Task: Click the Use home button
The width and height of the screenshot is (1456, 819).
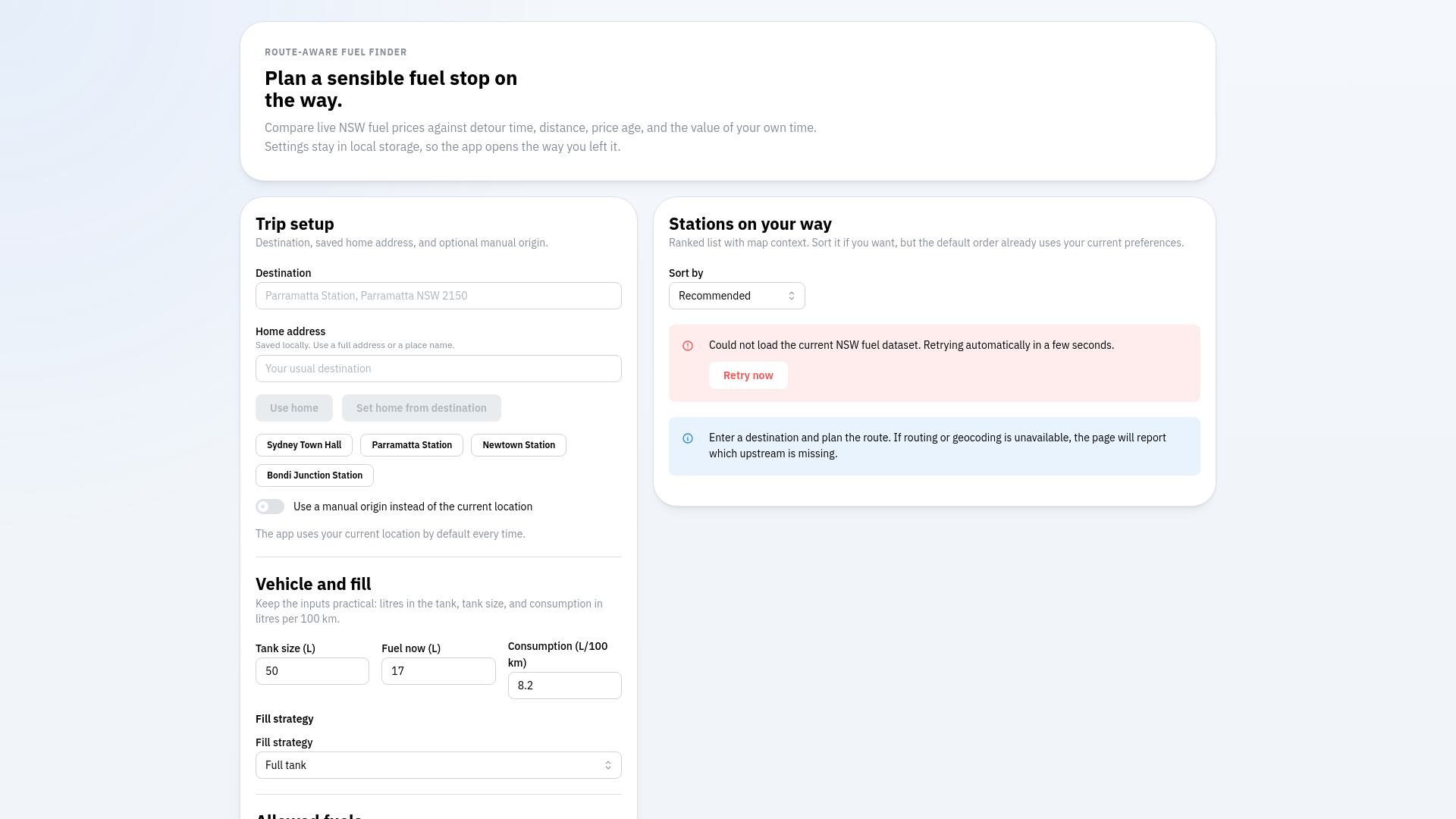Action: tap(293, 408)
